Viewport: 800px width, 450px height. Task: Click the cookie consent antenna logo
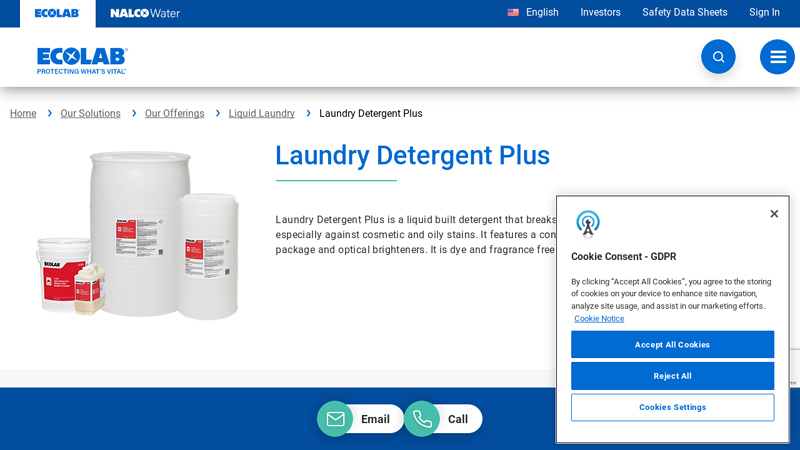tap(588, 223)
